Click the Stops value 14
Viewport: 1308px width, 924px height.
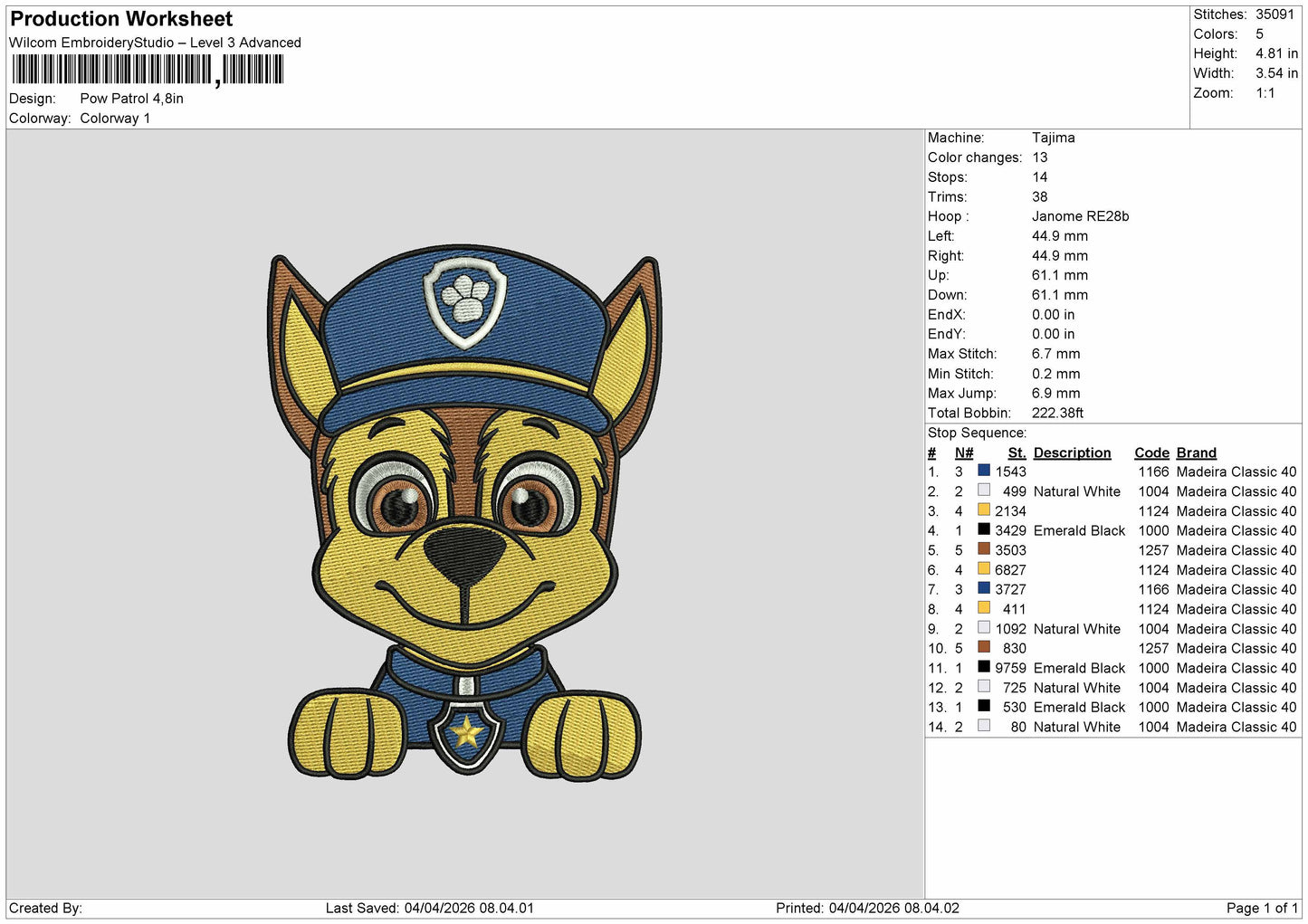1039,177
